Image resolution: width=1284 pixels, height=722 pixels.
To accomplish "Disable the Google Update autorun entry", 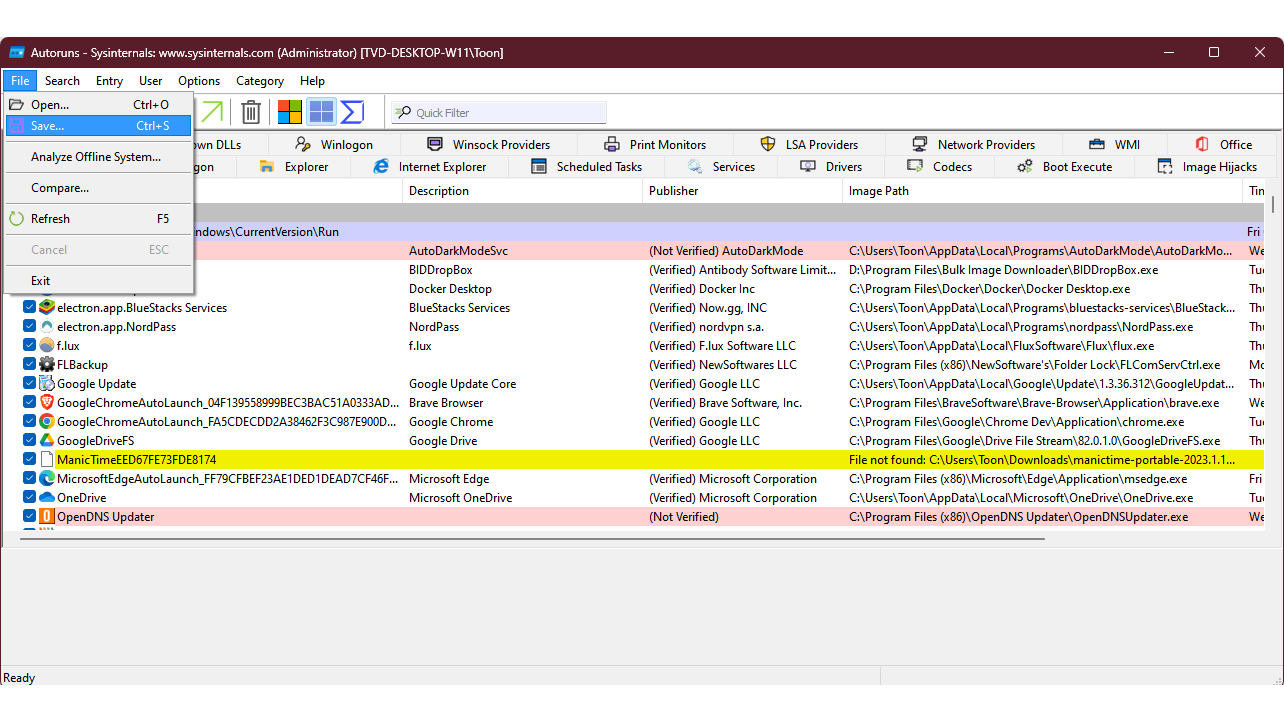I will tap(29, 384).
